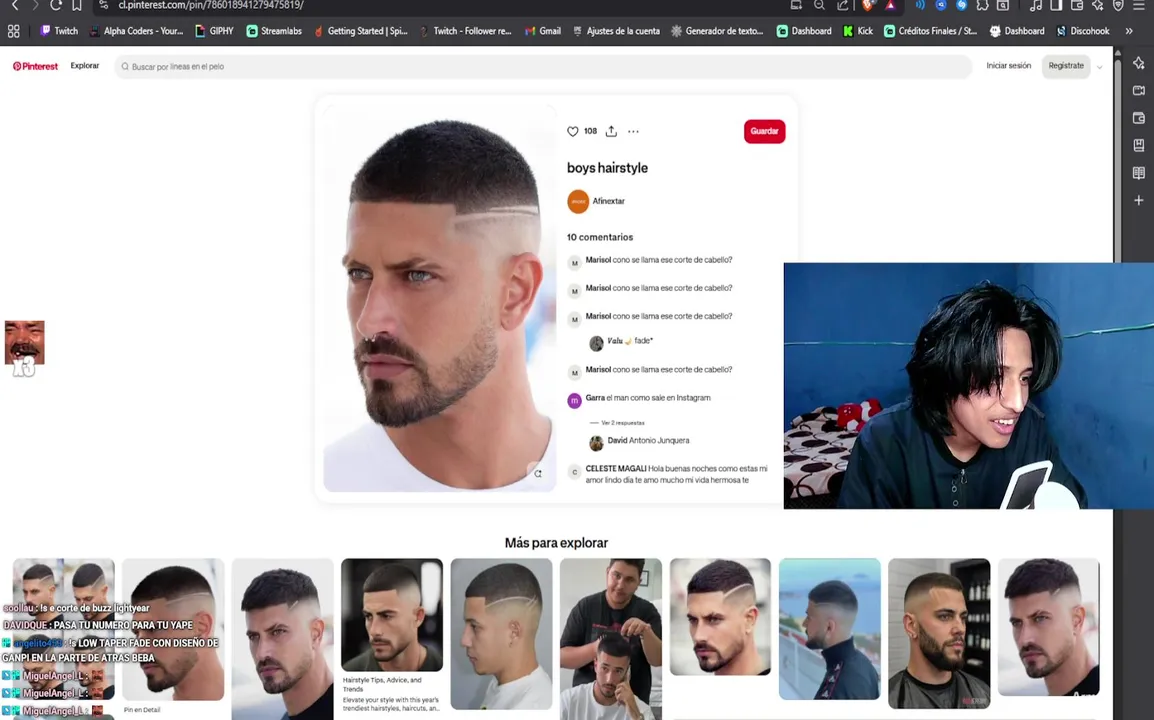Open the 'Hairstyle Tips, Advice, and Trends' pin

[392, 637]
